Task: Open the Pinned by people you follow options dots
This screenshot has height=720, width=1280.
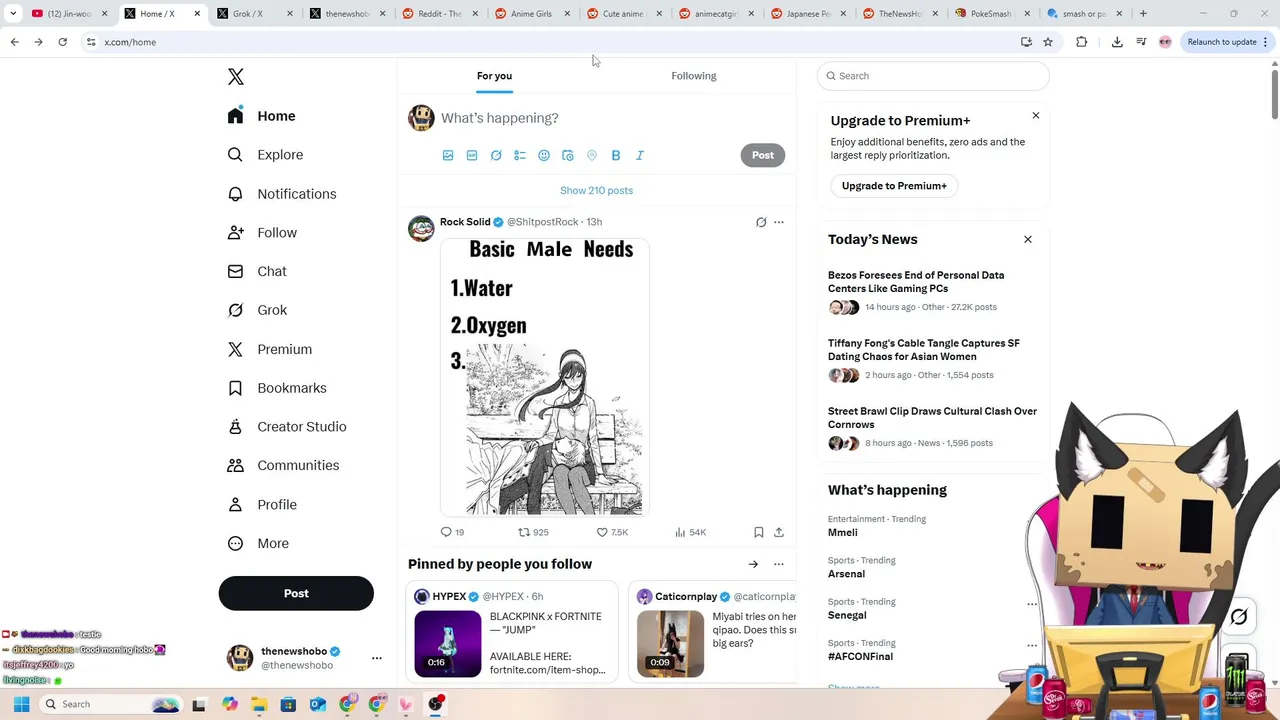Action: 779,564
